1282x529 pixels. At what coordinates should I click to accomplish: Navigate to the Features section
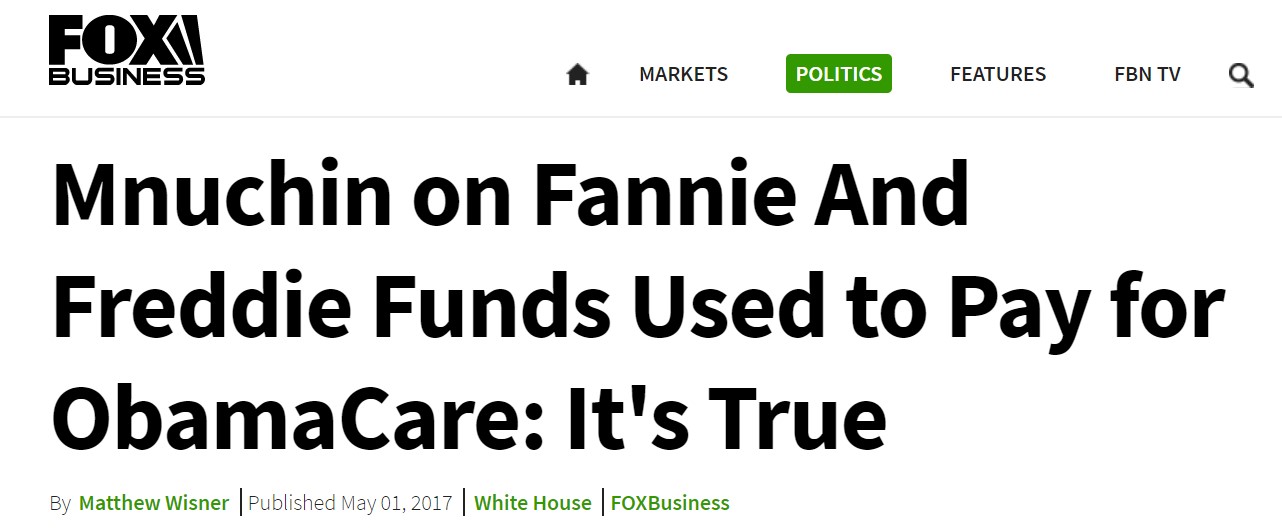tap(997, 74)
